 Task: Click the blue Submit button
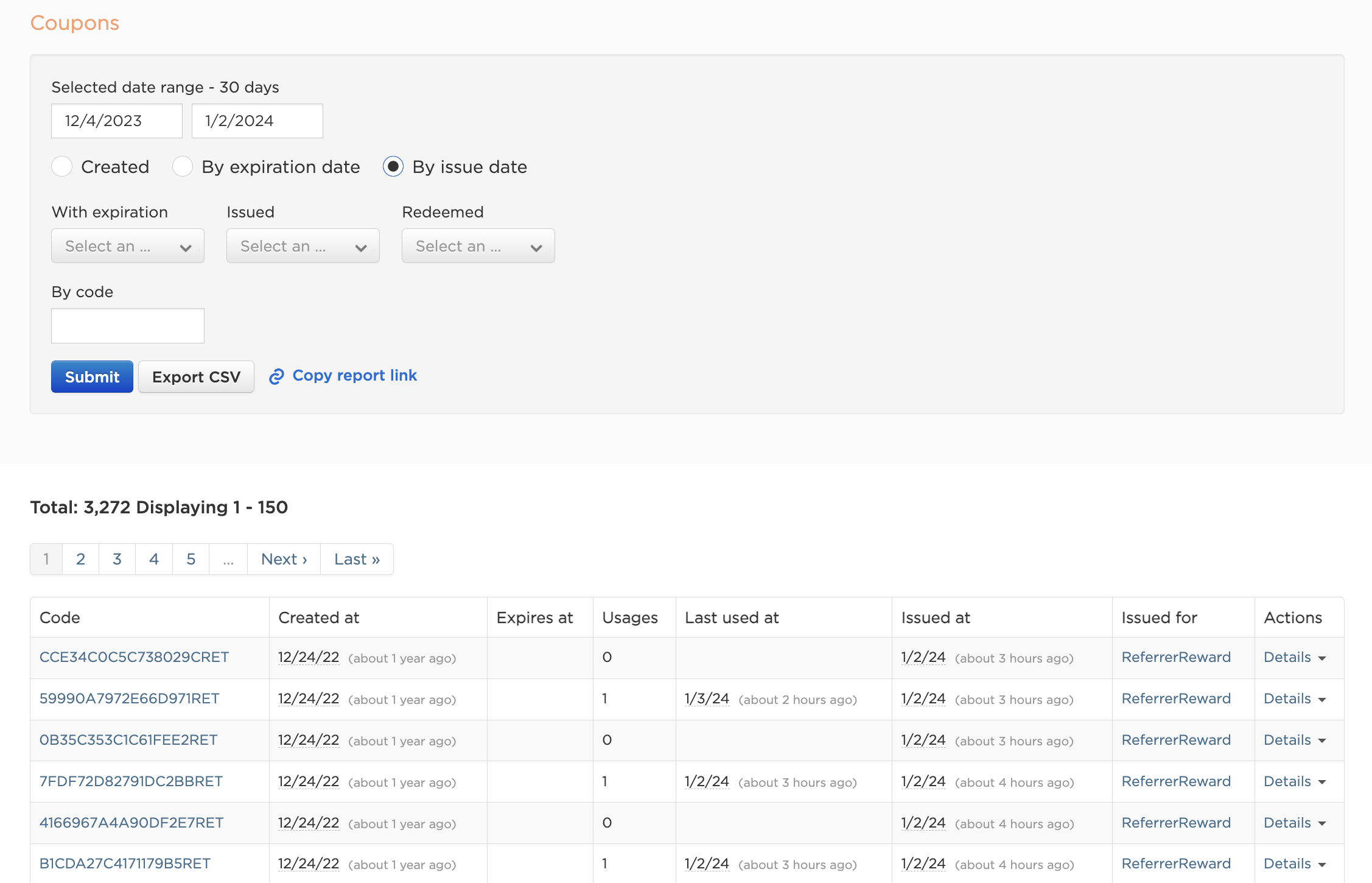point(92,377)
